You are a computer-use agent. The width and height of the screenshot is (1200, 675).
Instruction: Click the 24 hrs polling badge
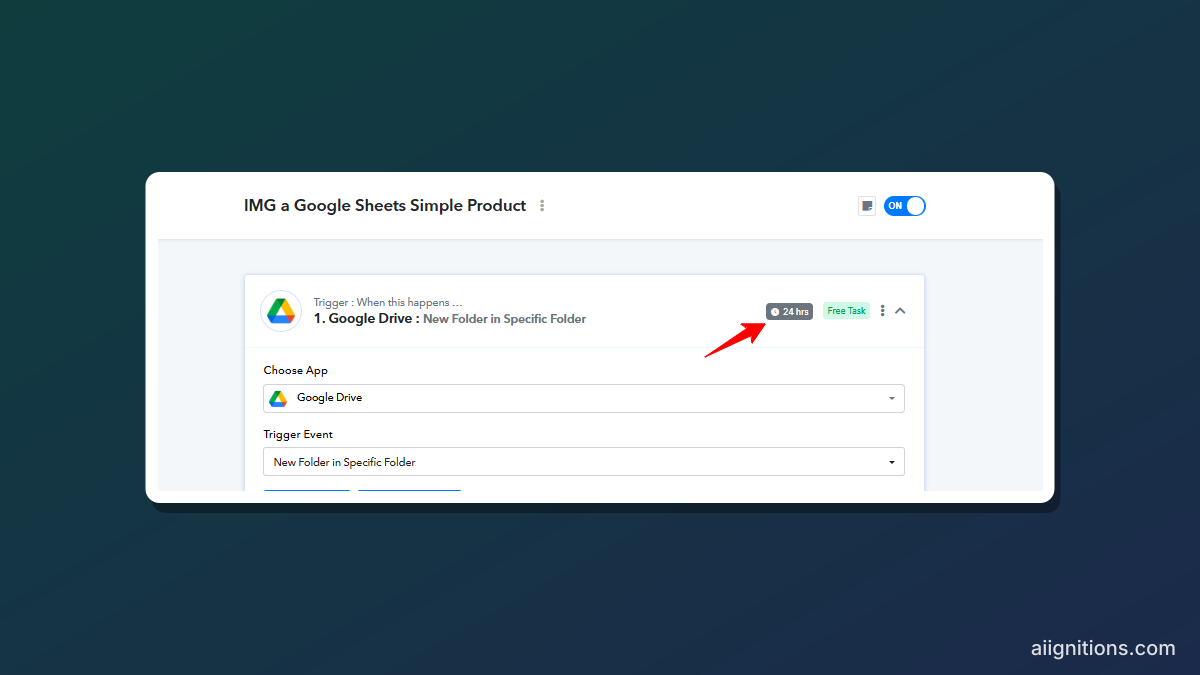[789, 311]
